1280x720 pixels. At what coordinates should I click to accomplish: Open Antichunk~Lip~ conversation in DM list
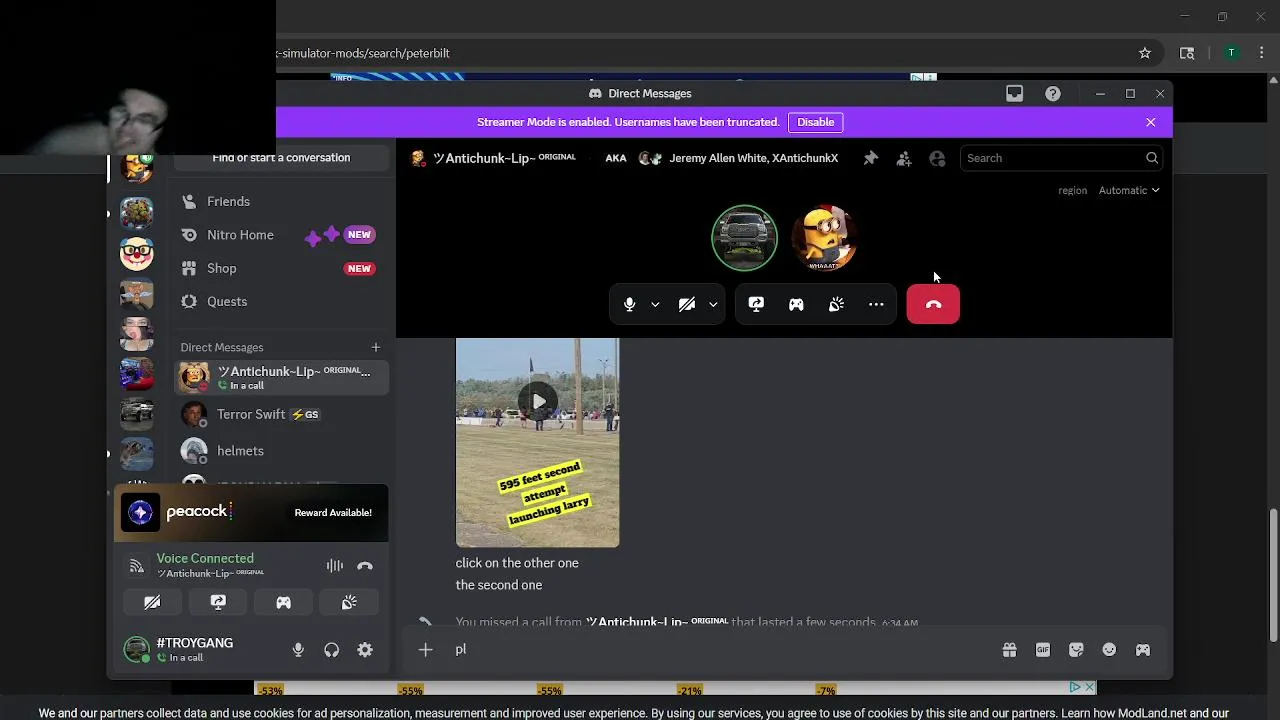click(281, 377)
